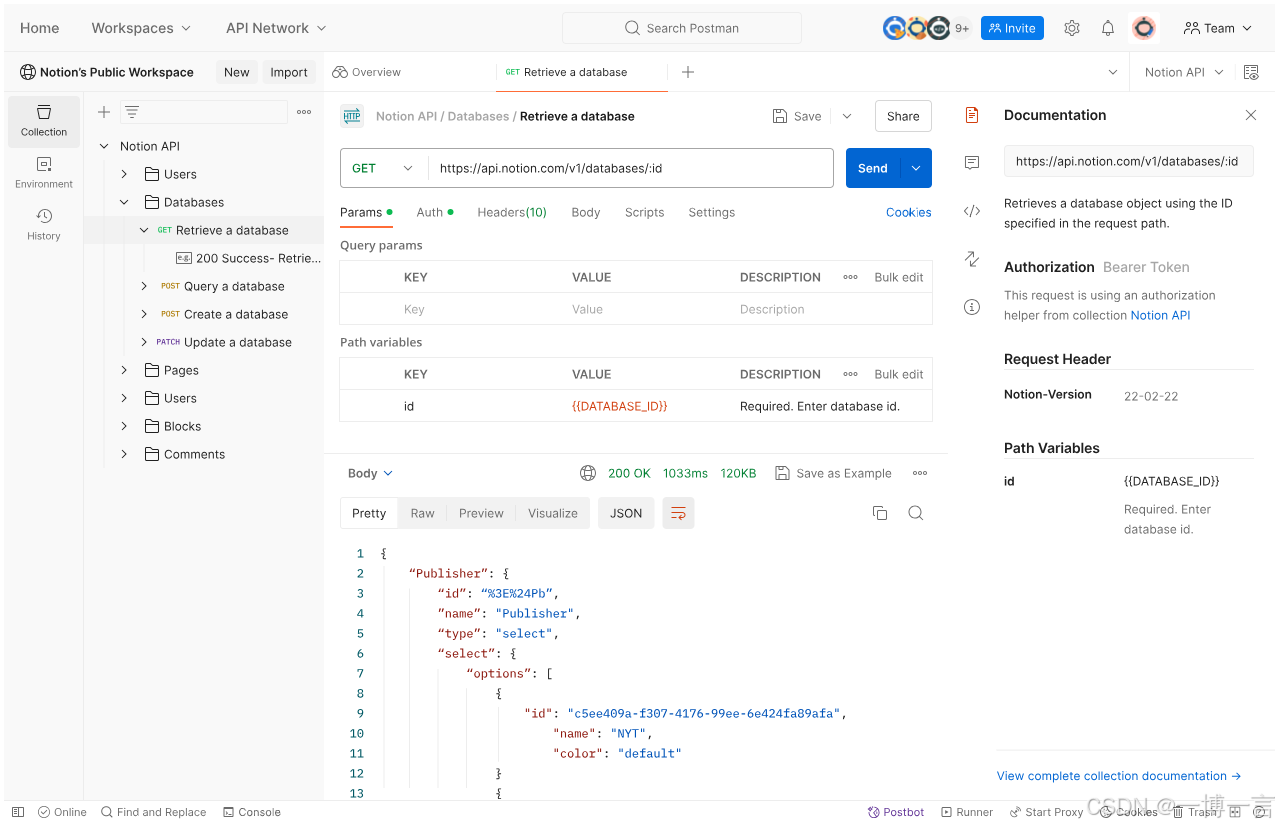This screenshot has height=828, width=1279.
Task: Open the request Info icon
Action: tap(971, 307)
